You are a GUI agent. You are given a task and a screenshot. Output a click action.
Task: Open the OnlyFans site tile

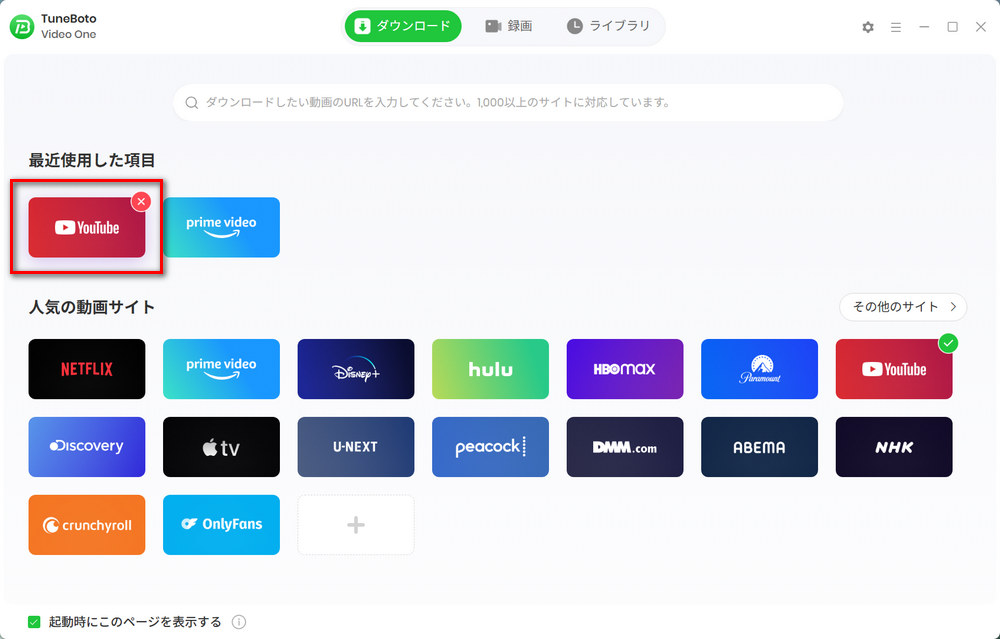[x=221, y=525]
